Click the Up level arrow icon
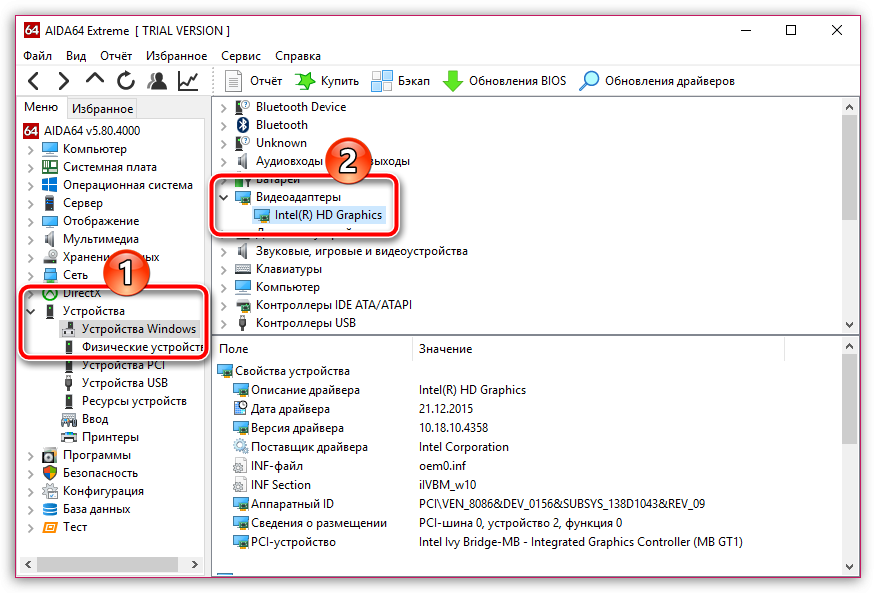Screen dimensions: 876x593 (95, 81)
